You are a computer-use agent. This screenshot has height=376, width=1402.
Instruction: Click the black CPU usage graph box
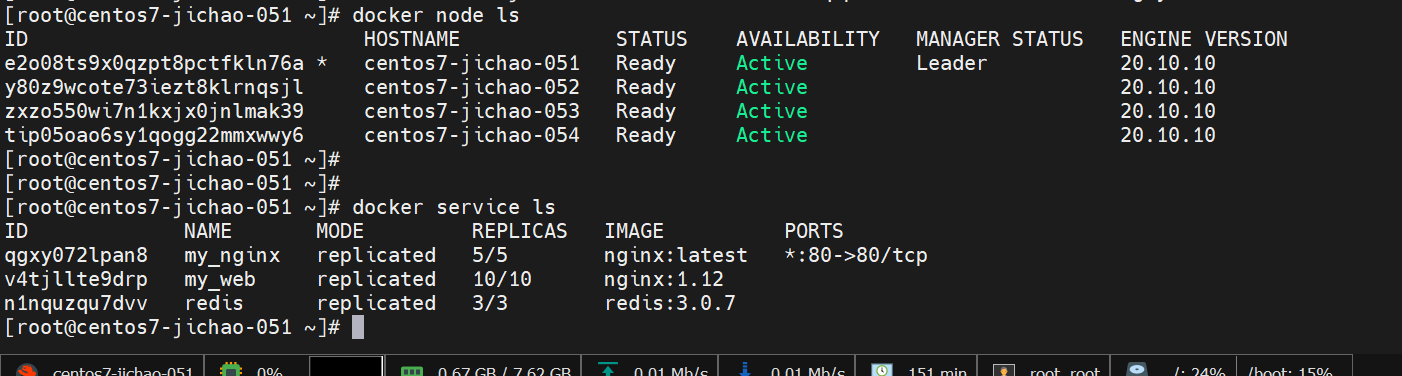[345, 366]
